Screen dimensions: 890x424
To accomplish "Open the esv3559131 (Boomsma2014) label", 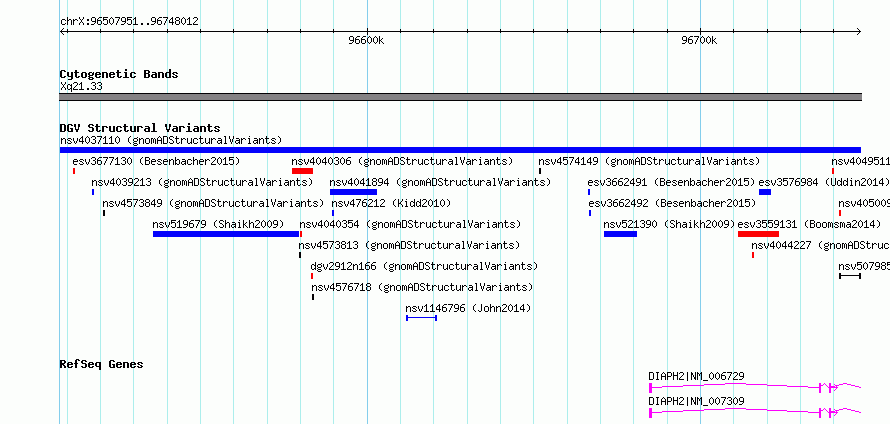I will [x=809, y=224].
